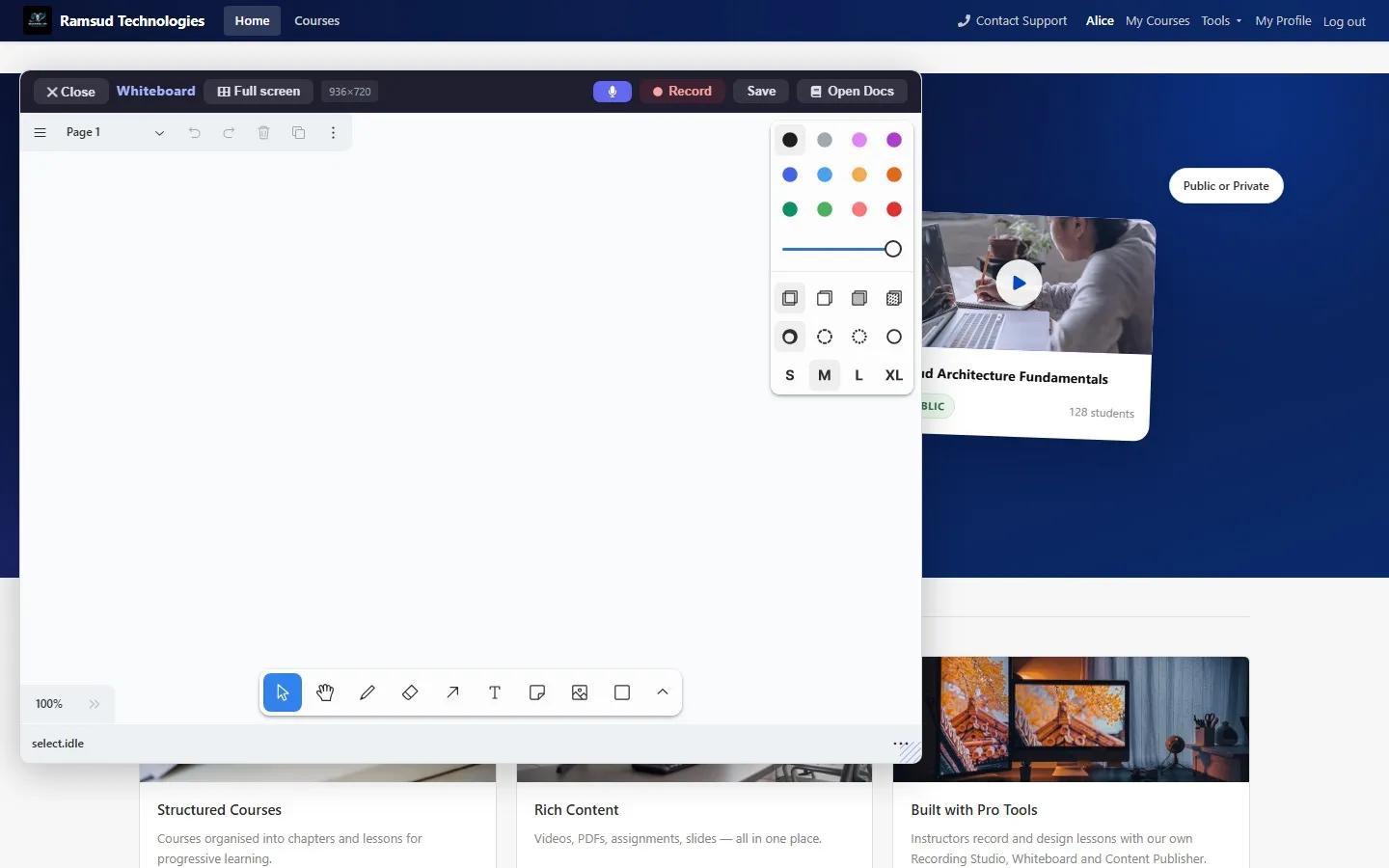Switch whiteboard to Full screen
This screenshot has height=868, width=1389.
click(259, 92)
